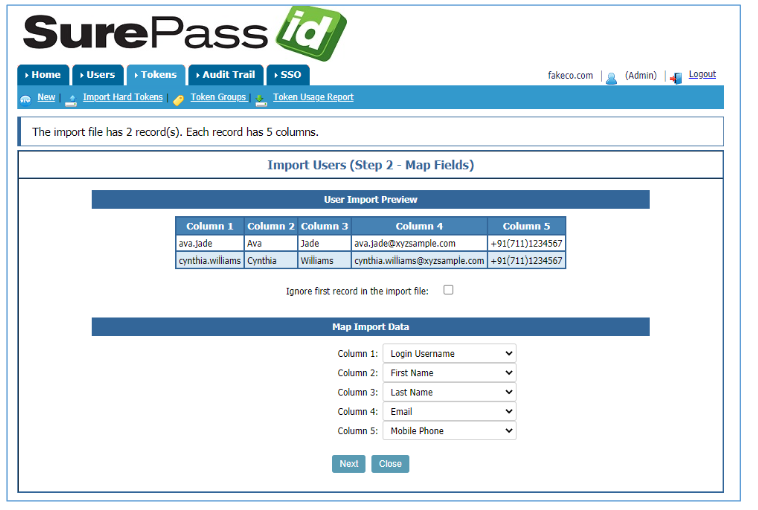Open the Import Hard Tokens link
Viewport: 758px width, 510px height.
(x=123, y=97)
